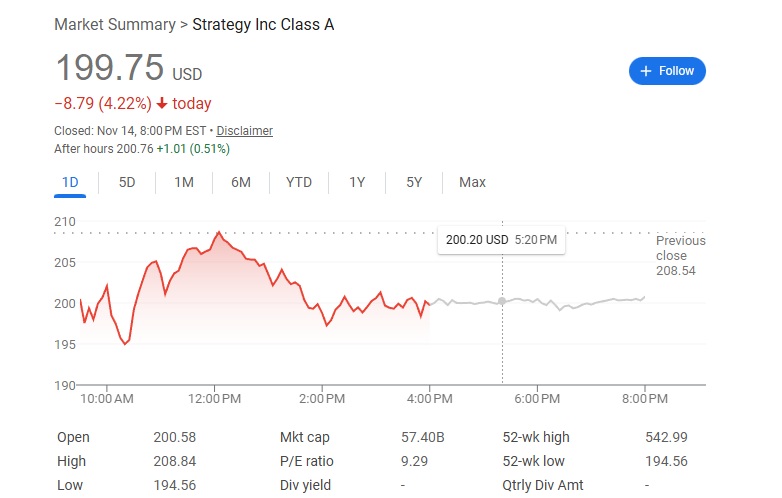Switch to the 5D chart tab
This screenshot has width=782, height=498.
pyautogui.click(x=127, y=182)
